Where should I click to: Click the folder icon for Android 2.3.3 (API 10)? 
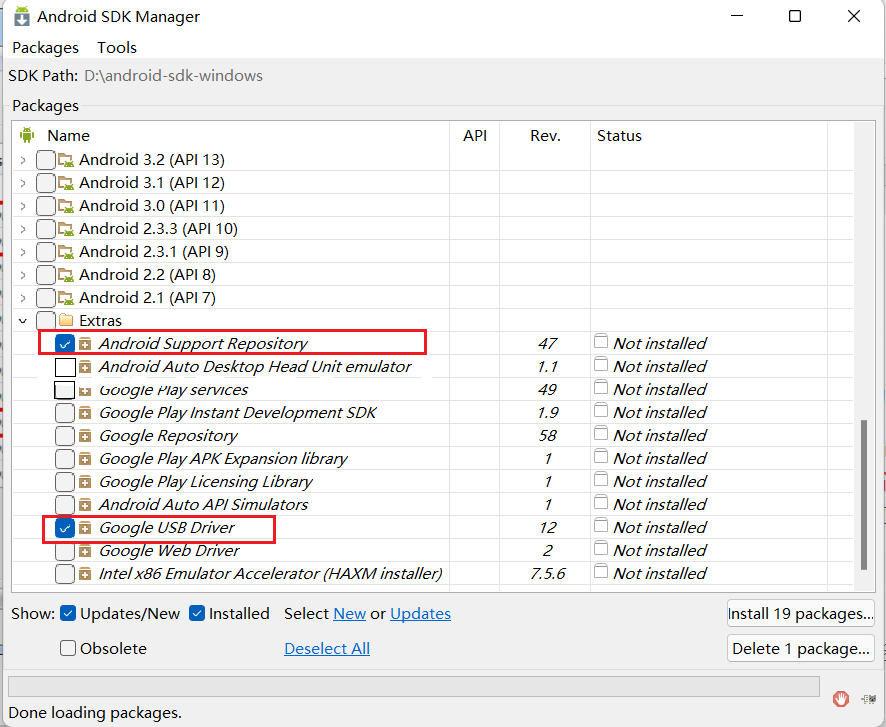click(66, 229)
